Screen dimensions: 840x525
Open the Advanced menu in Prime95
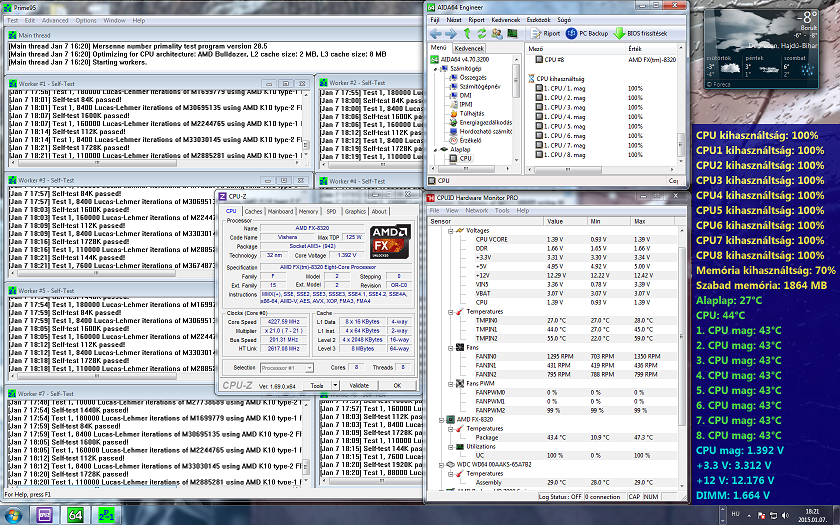tap(55, 20)
